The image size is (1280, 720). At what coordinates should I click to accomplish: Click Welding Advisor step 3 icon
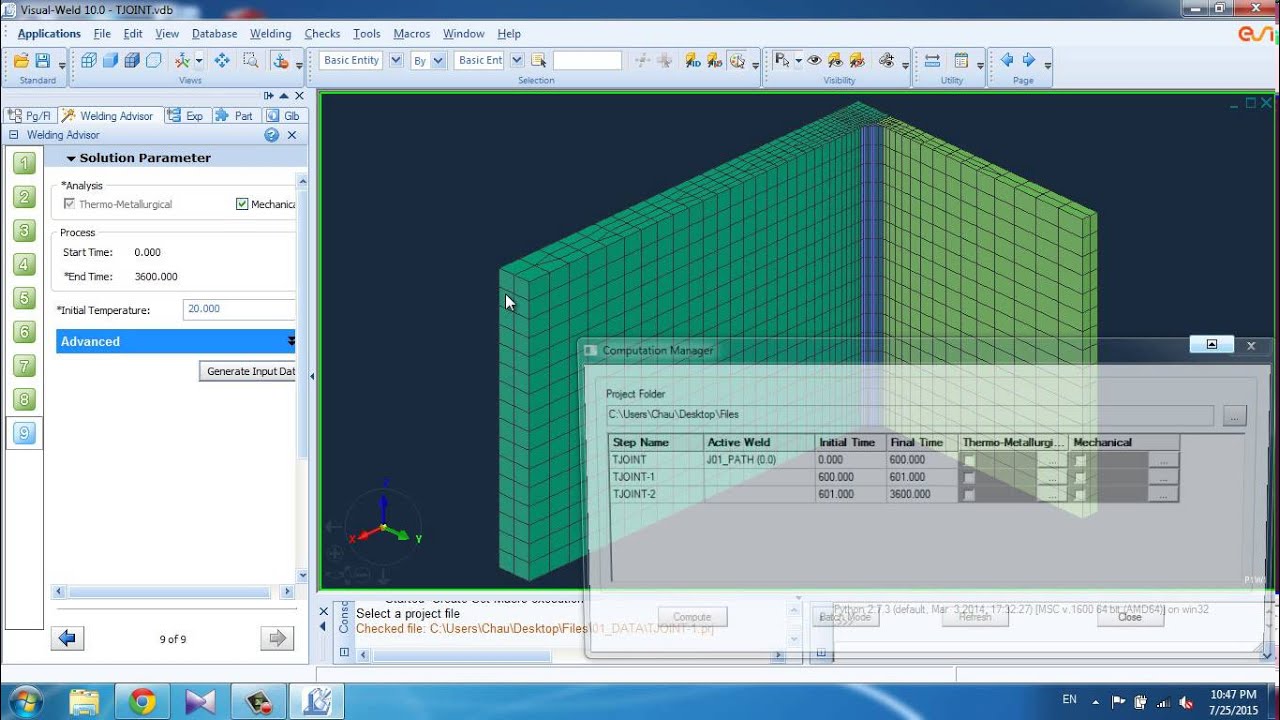pyautogui.click(x=25, y=231)
